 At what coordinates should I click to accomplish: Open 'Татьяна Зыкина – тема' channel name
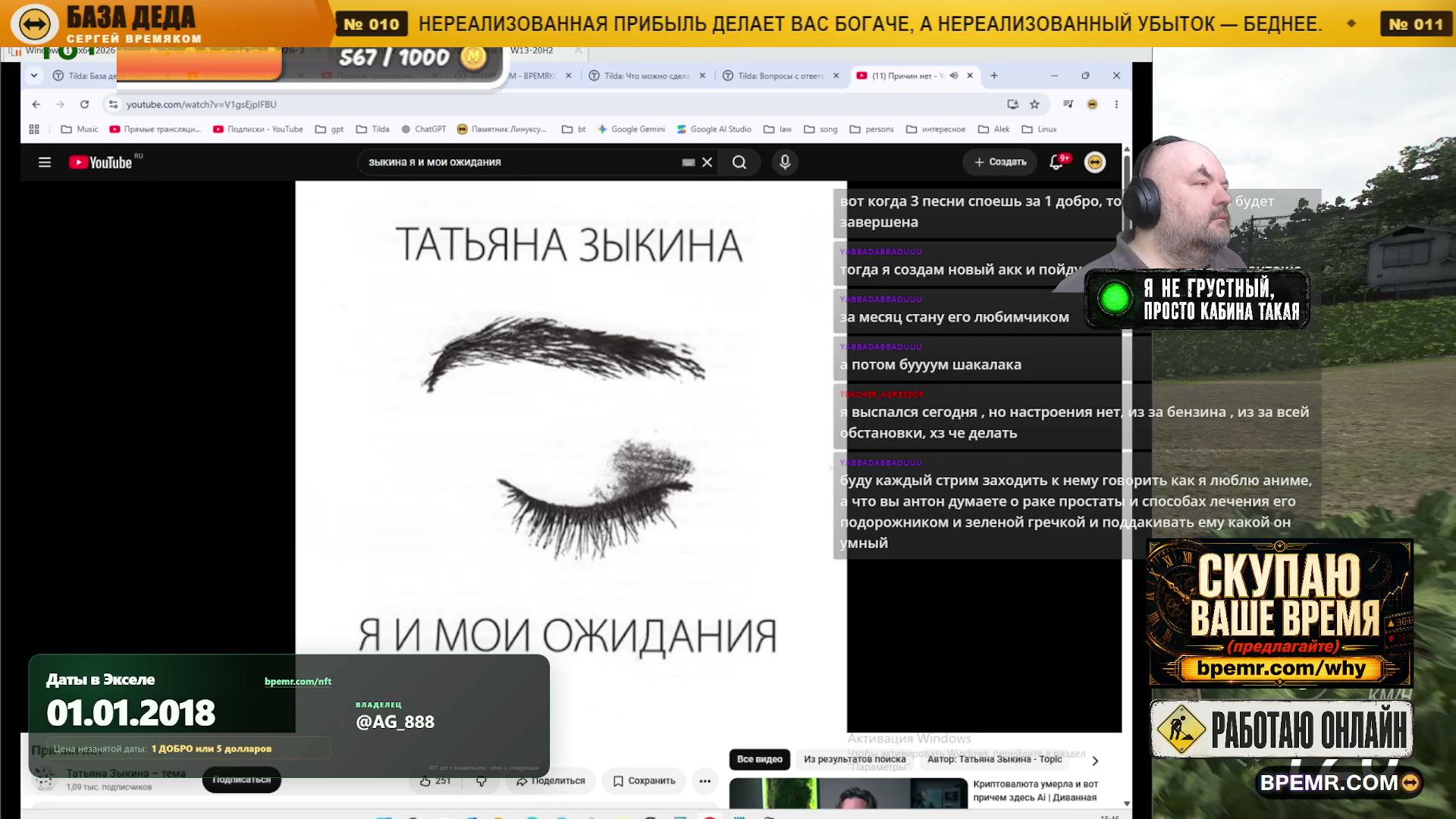pyautogui.click(x=126, y=773)
